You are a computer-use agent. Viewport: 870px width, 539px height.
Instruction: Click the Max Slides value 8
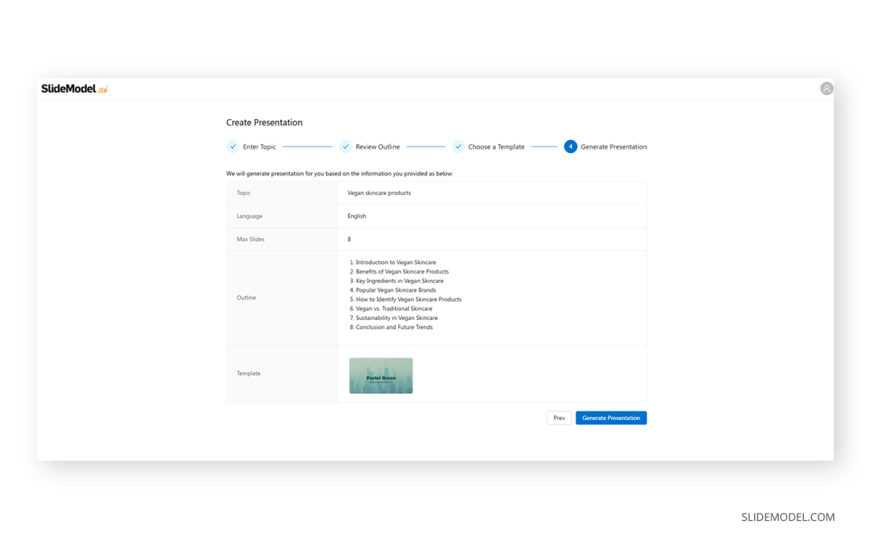coord(349,239)
